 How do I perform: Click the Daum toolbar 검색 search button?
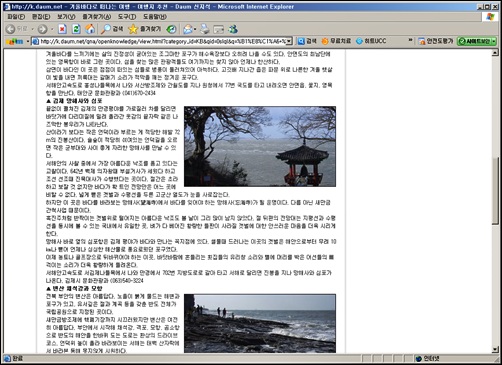[x=307, y=41]
